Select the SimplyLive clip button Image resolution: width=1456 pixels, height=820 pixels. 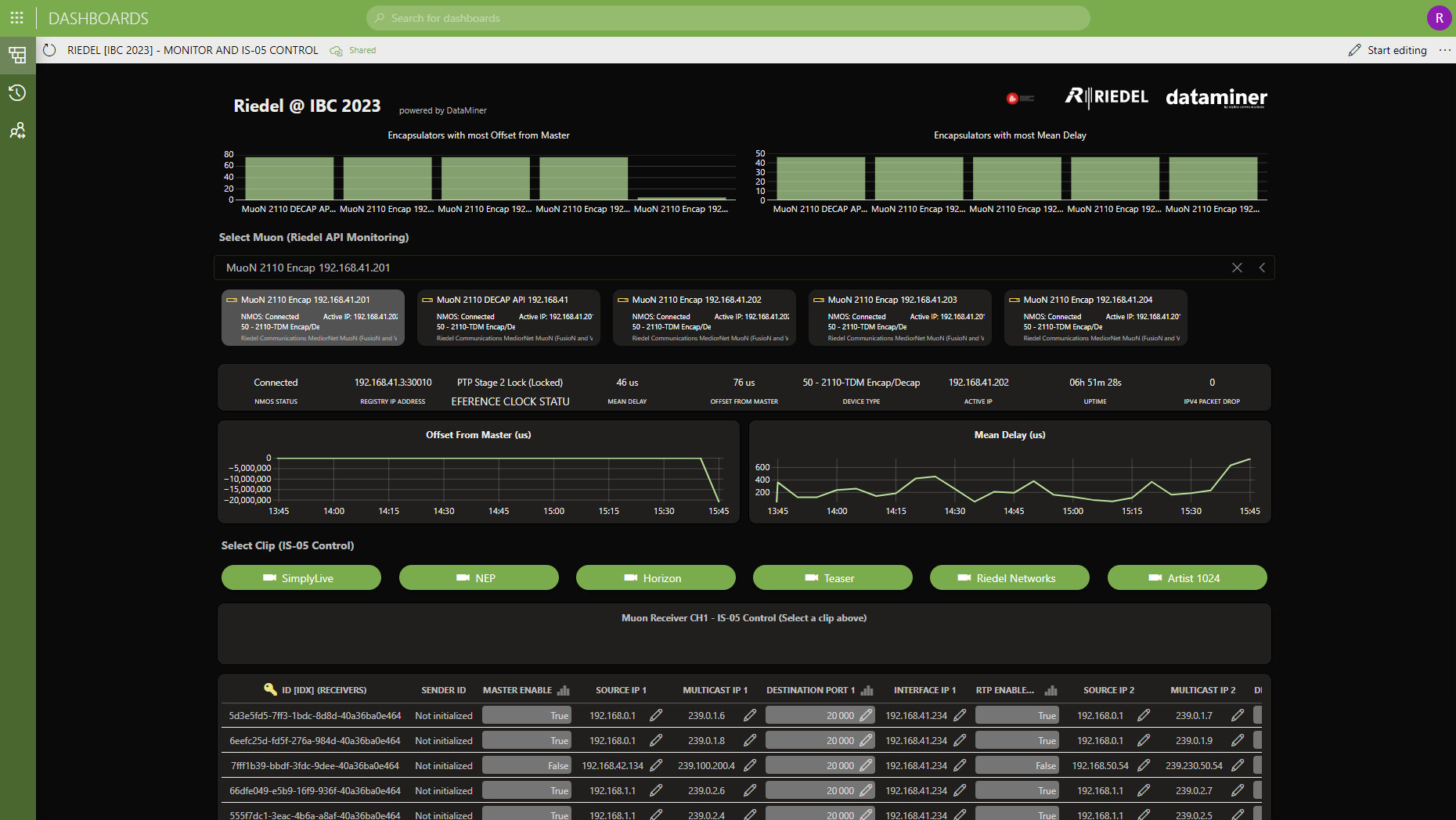(x=301, y=577)
